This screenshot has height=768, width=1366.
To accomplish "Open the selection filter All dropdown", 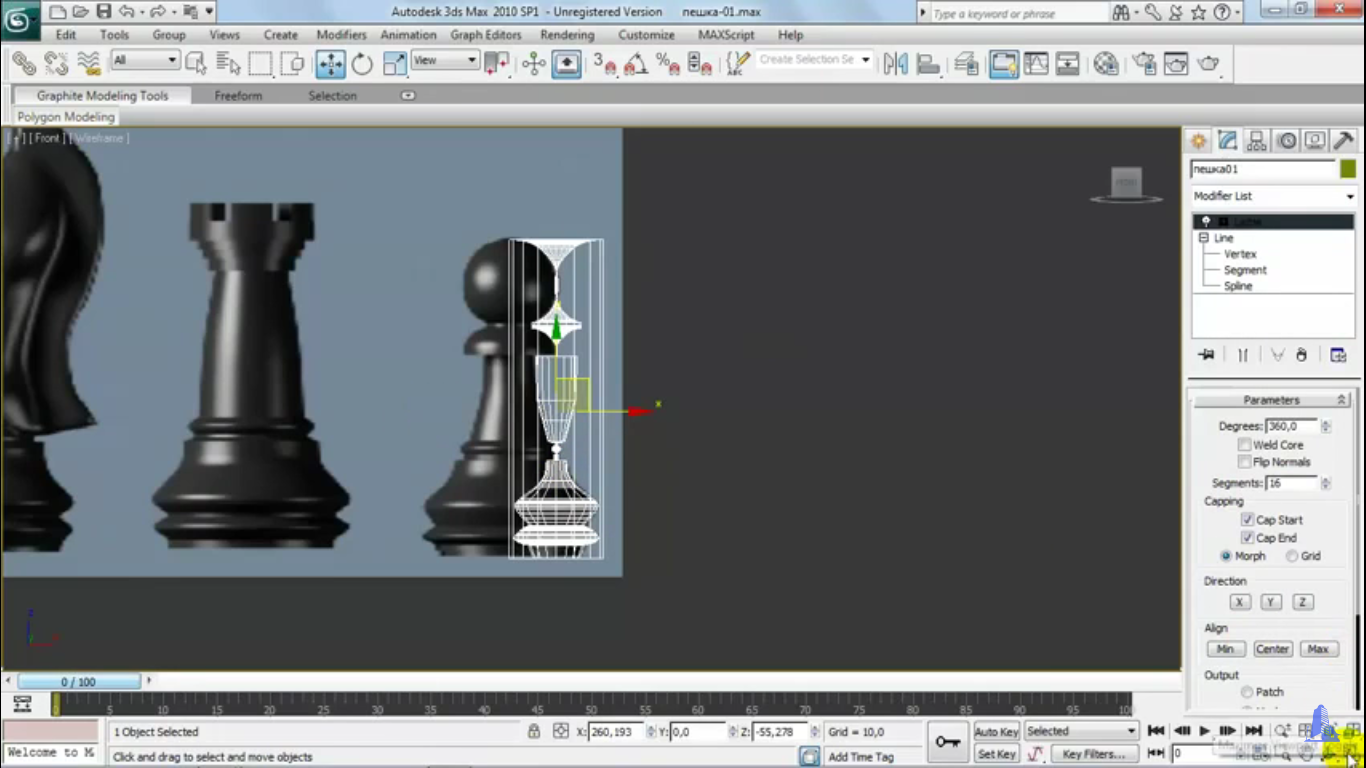I will [x=145, y=61].
